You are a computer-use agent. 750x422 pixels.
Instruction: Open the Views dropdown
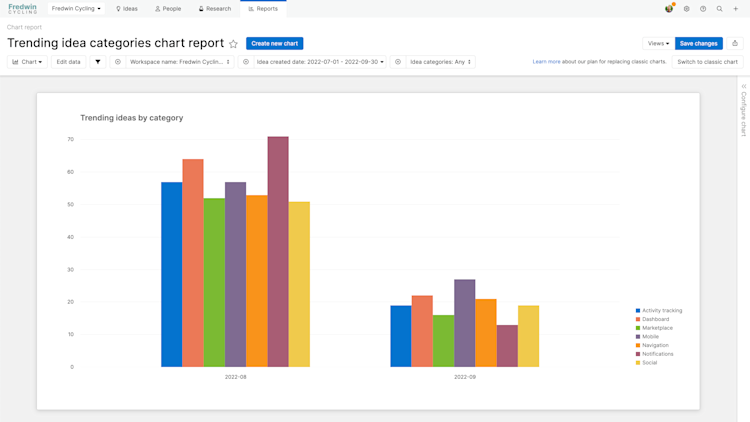pos(658,44)
